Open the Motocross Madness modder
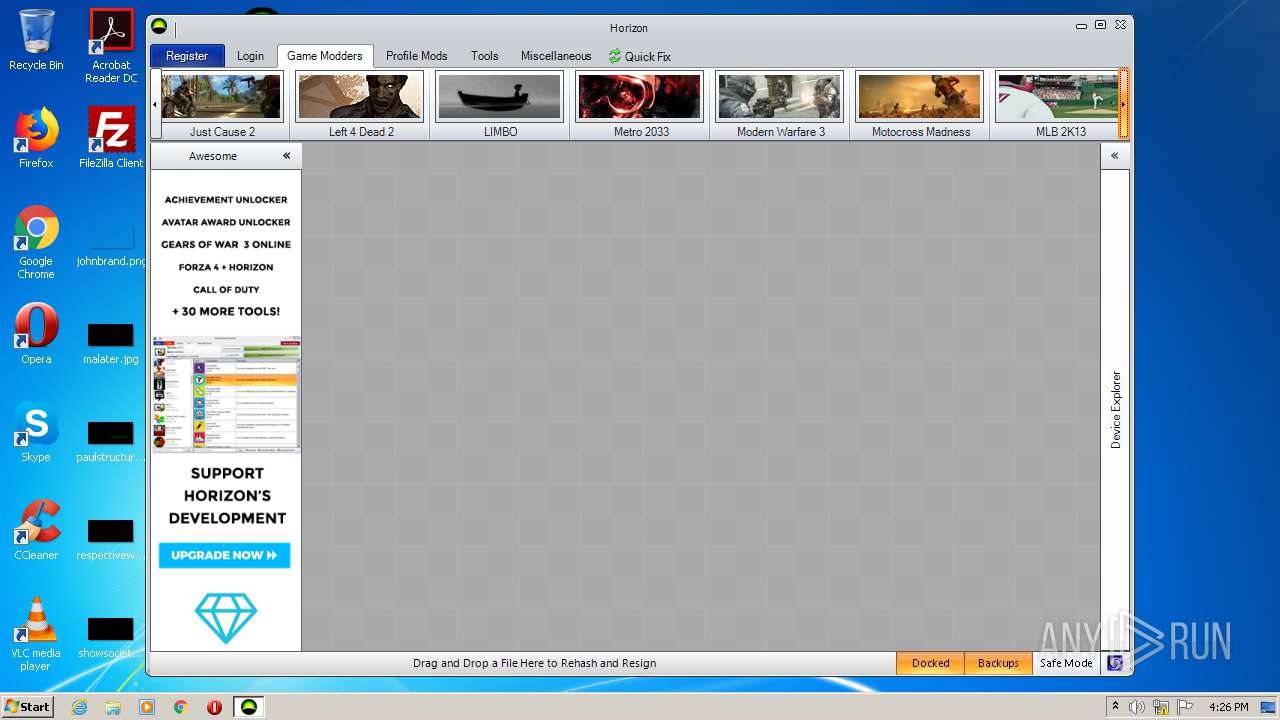 coord(920,105)
